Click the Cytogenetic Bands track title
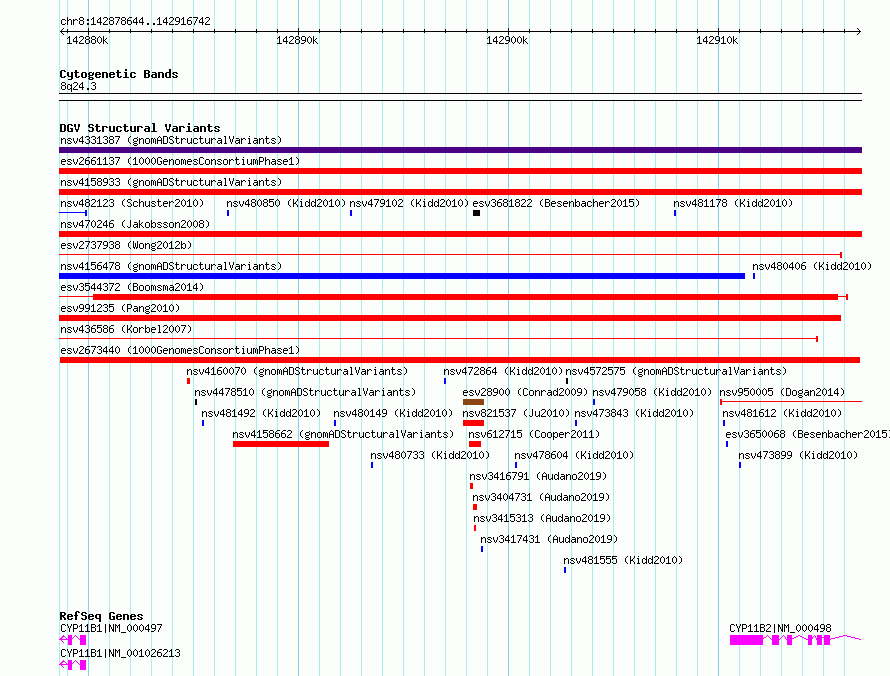Image resolution: width=890 pixels, height=676 pixels. pyautogui.click(x=119, y=74)
